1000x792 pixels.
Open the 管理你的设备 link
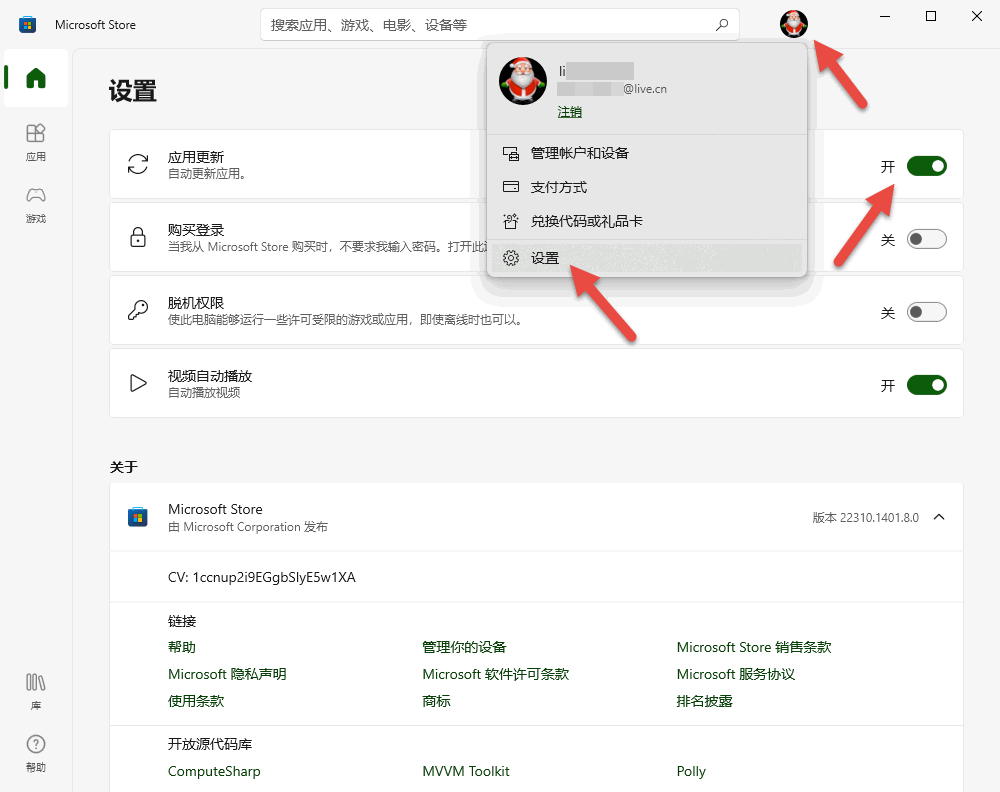(464, 647)
